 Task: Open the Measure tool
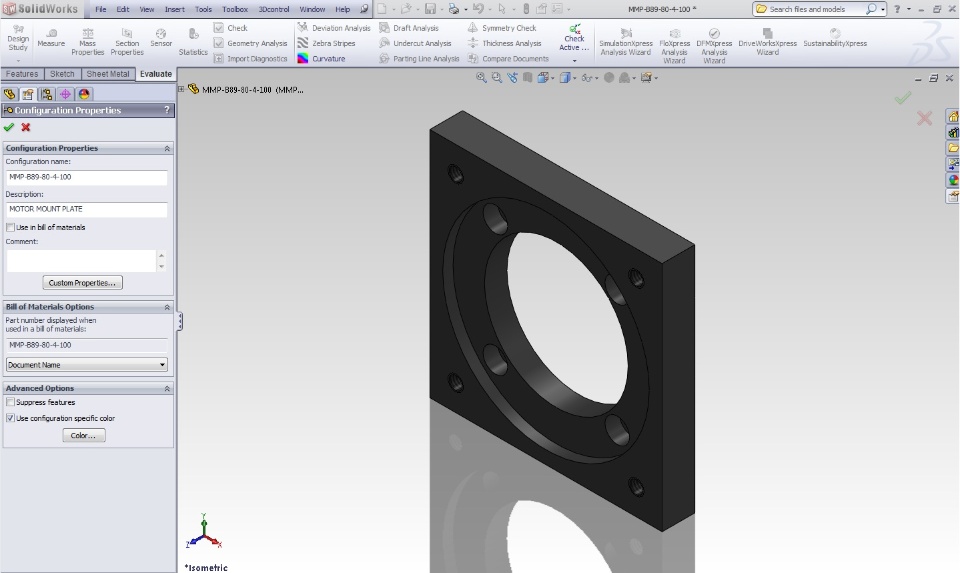pyautogui.click(x=51, y=38)
